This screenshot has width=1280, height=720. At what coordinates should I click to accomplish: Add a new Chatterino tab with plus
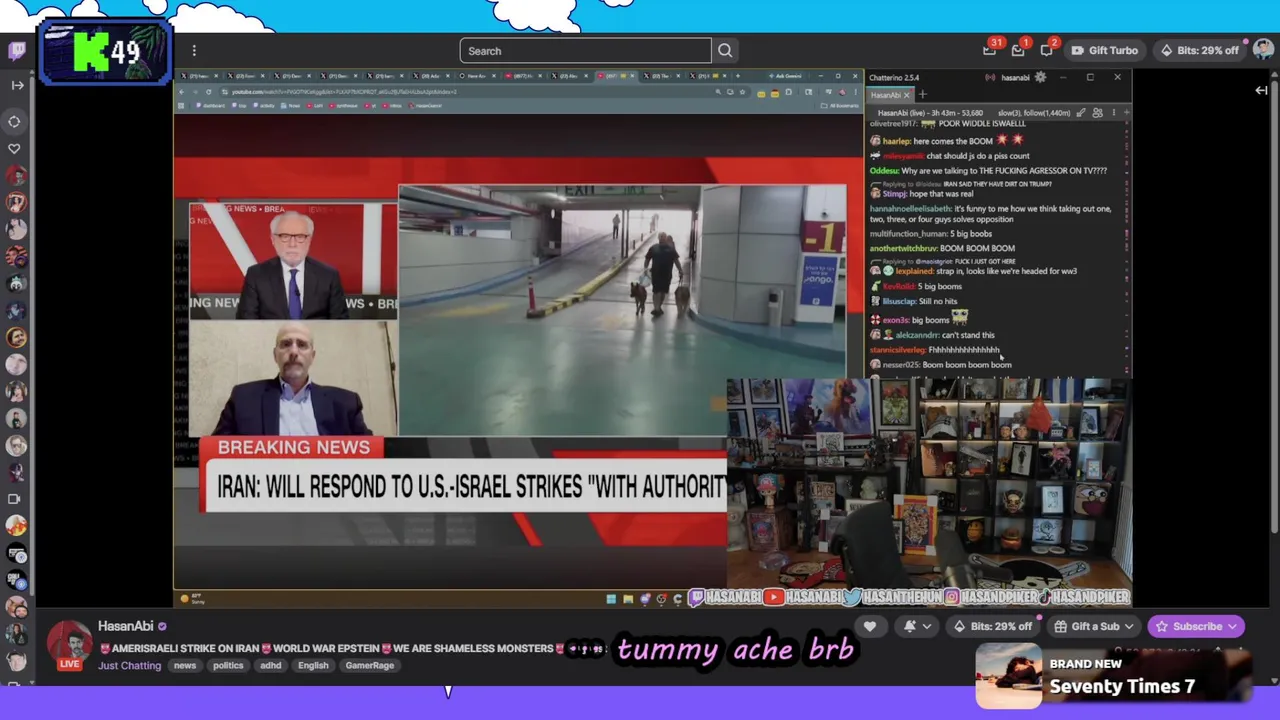coord(922,95)
